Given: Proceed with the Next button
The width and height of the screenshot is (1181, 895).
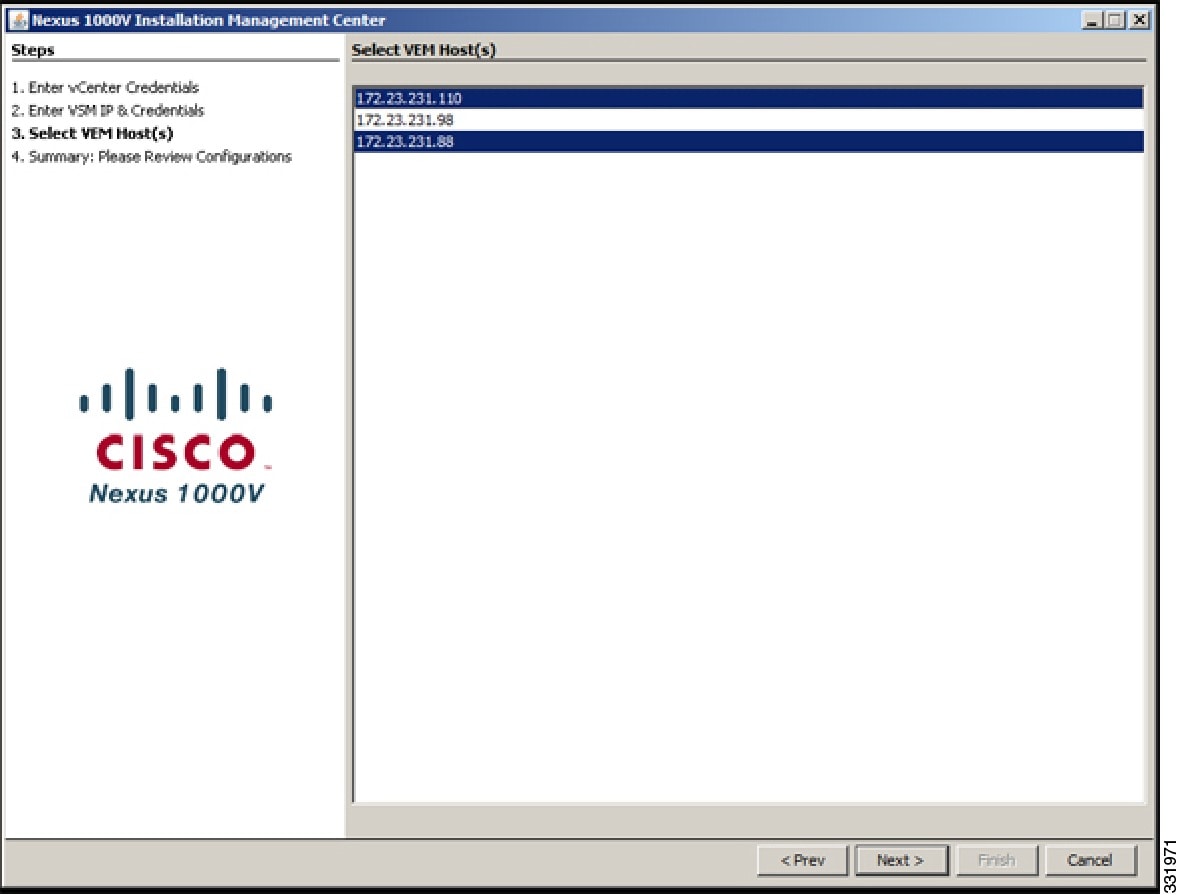Looking at the screenshot, I should [901, 860].
